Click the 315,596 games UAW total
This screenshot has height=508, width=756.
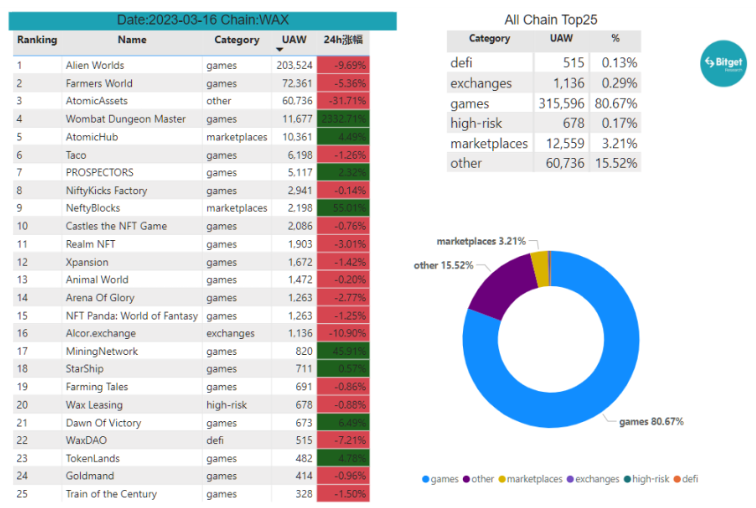[x=561, y=104]
